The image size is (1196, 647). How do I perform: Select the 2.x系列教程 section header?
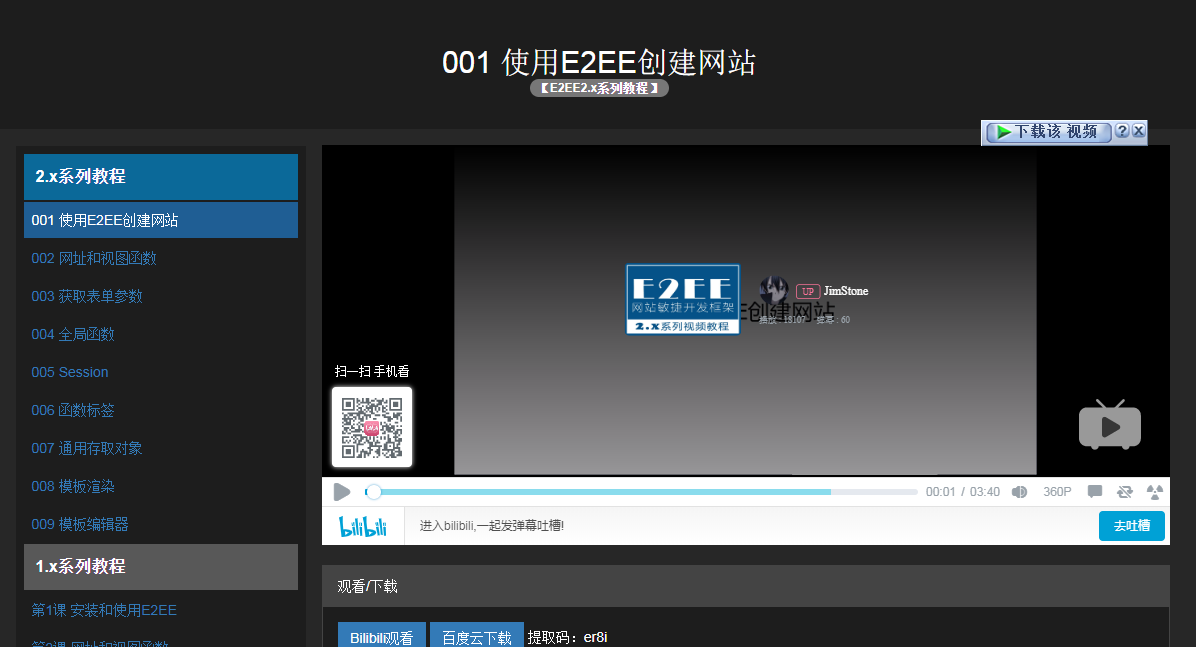click(161, 177)
